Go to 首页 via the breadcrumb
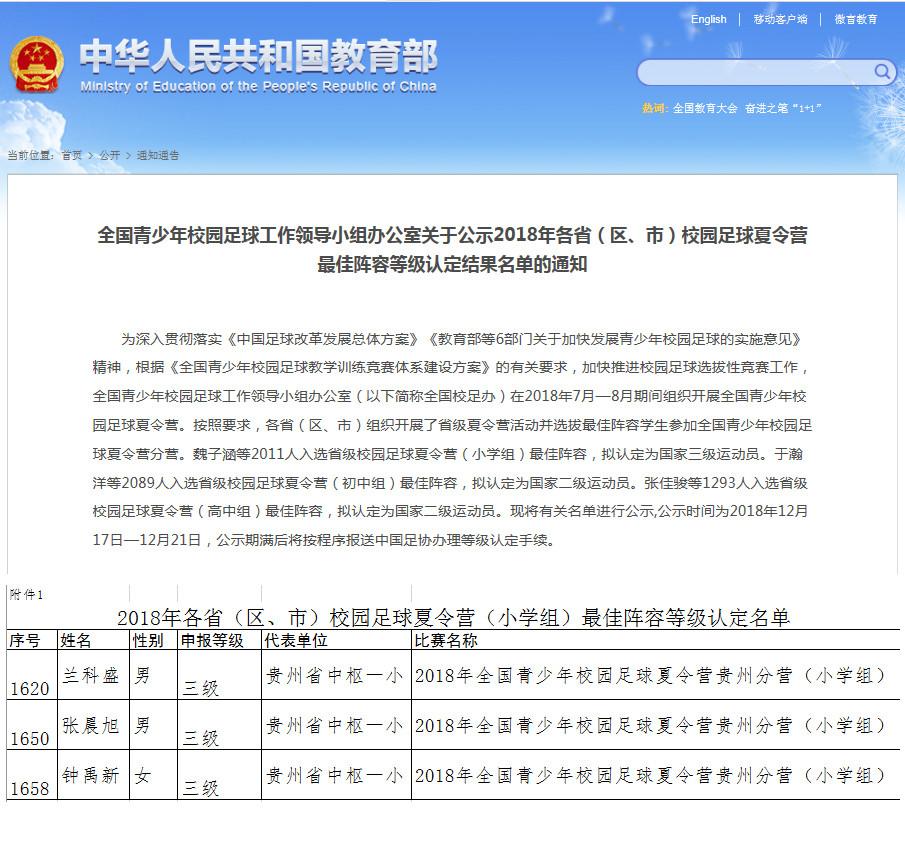This screenshot has height=857, width=905. click(69, 155)
